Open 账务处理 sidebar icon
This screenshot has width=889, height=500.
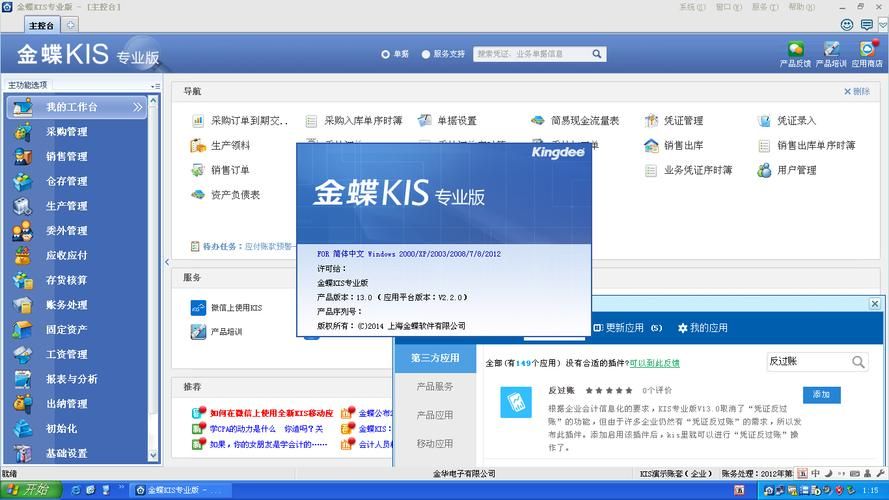click(23, 305)
